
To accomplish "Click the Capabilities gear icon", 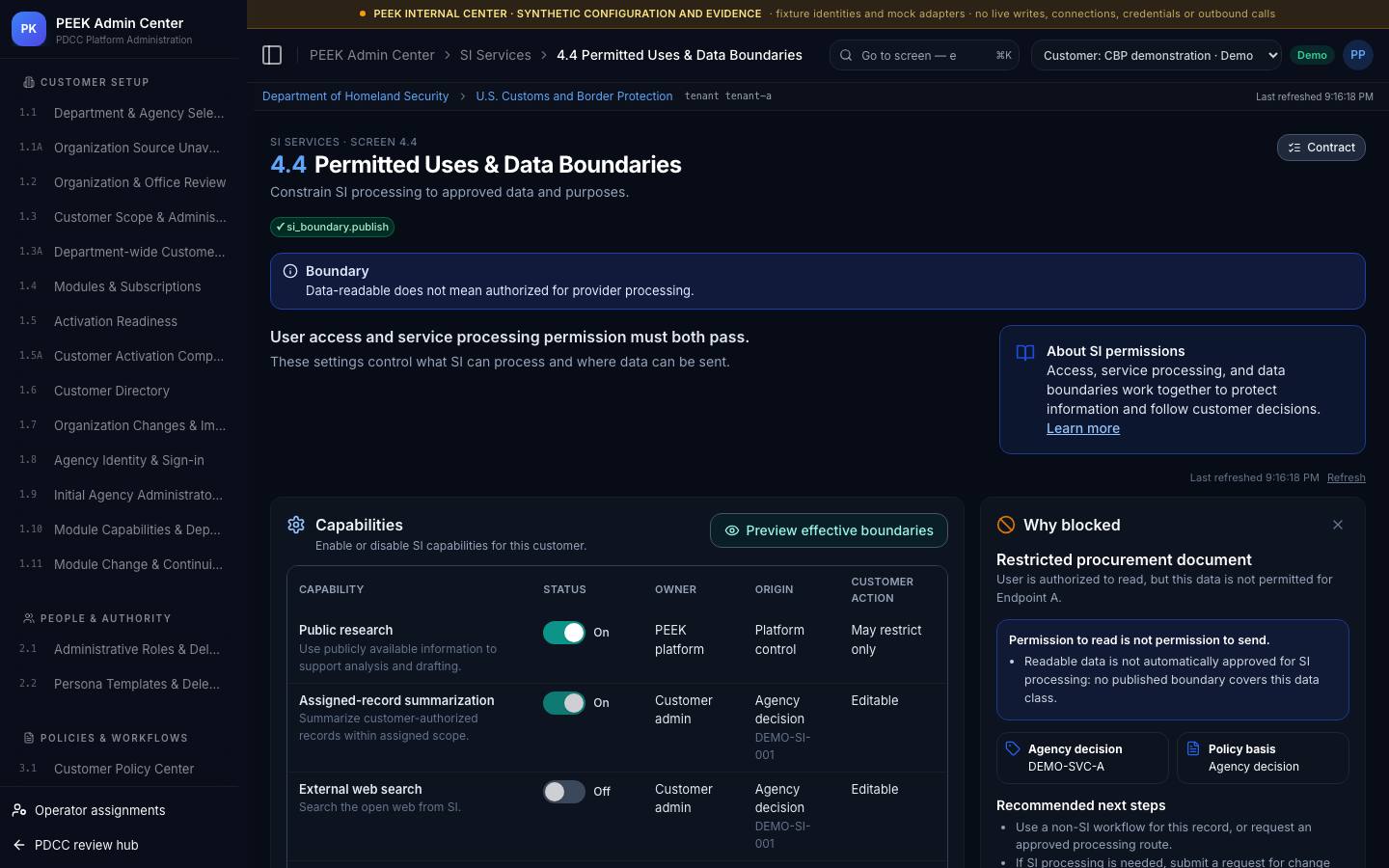I will [x=296, y=525].
